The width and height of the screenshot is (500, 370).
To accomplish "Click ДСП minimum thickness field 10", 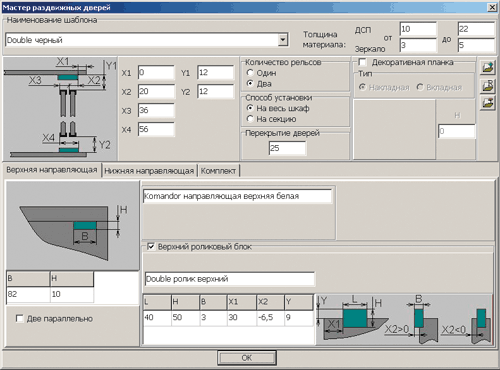I will (418, 29).
